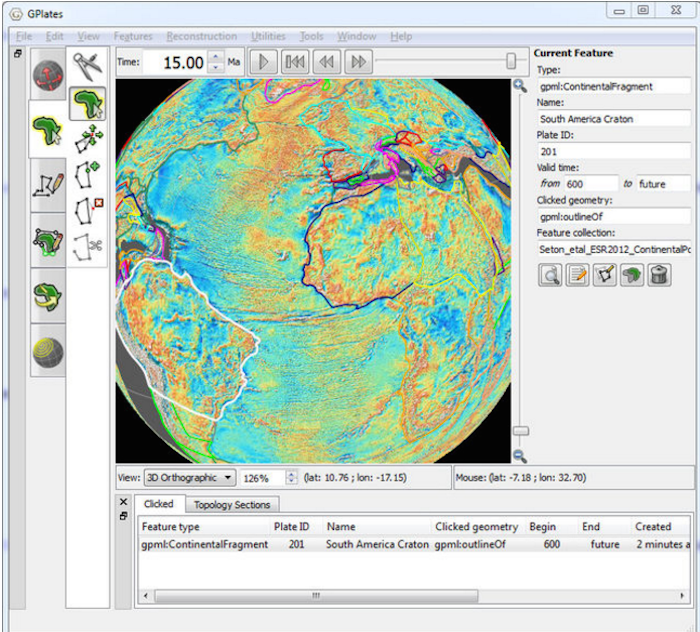The width and height of the screenshot is (700, 632).
Task: Click the Edit Feature notepad button
Action: 578,276
